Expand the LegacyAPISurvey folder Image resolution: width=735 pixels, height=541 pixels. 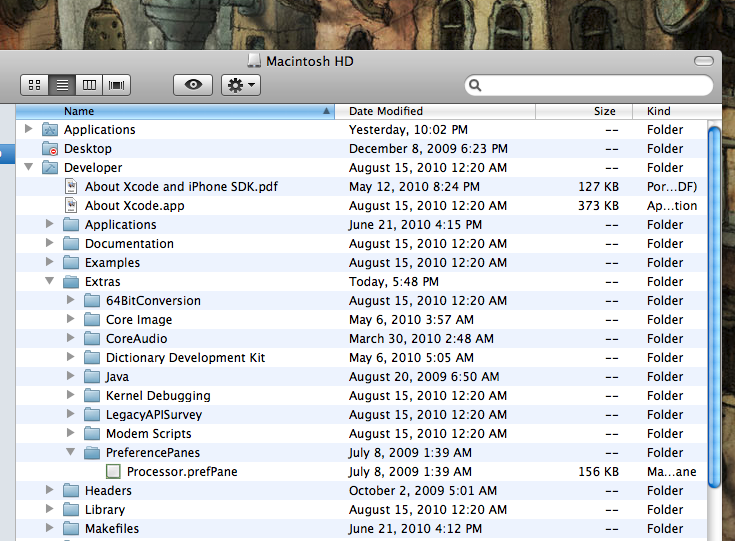pos(70,413)
